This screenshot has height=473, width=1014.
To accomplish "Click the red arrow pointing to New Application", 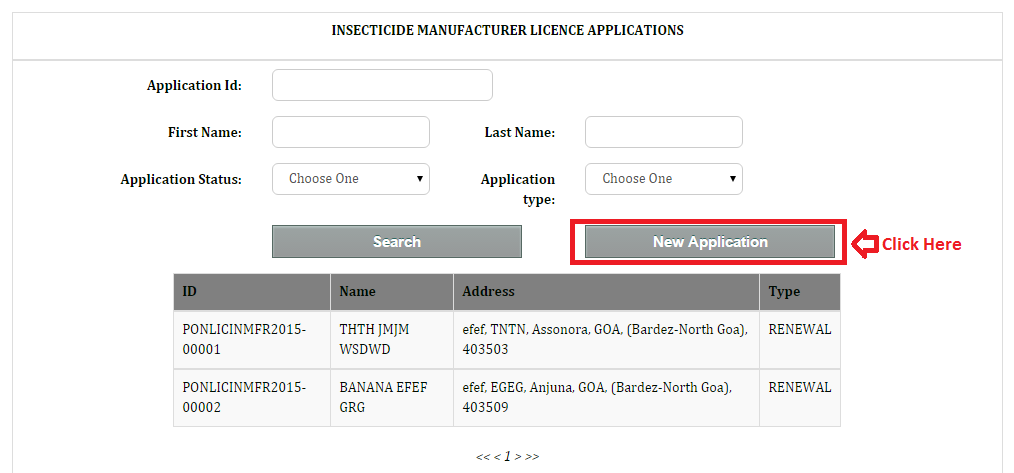I will [864, 243].
